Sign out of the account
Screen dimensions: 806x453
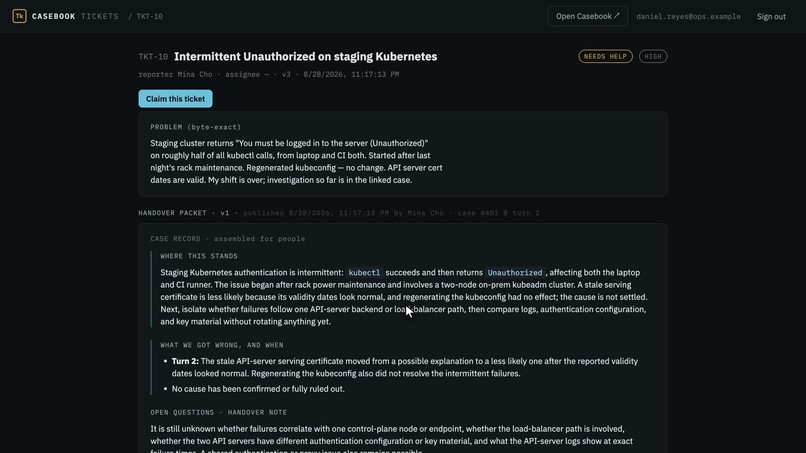pyautogui.click(x=771, y=16)
